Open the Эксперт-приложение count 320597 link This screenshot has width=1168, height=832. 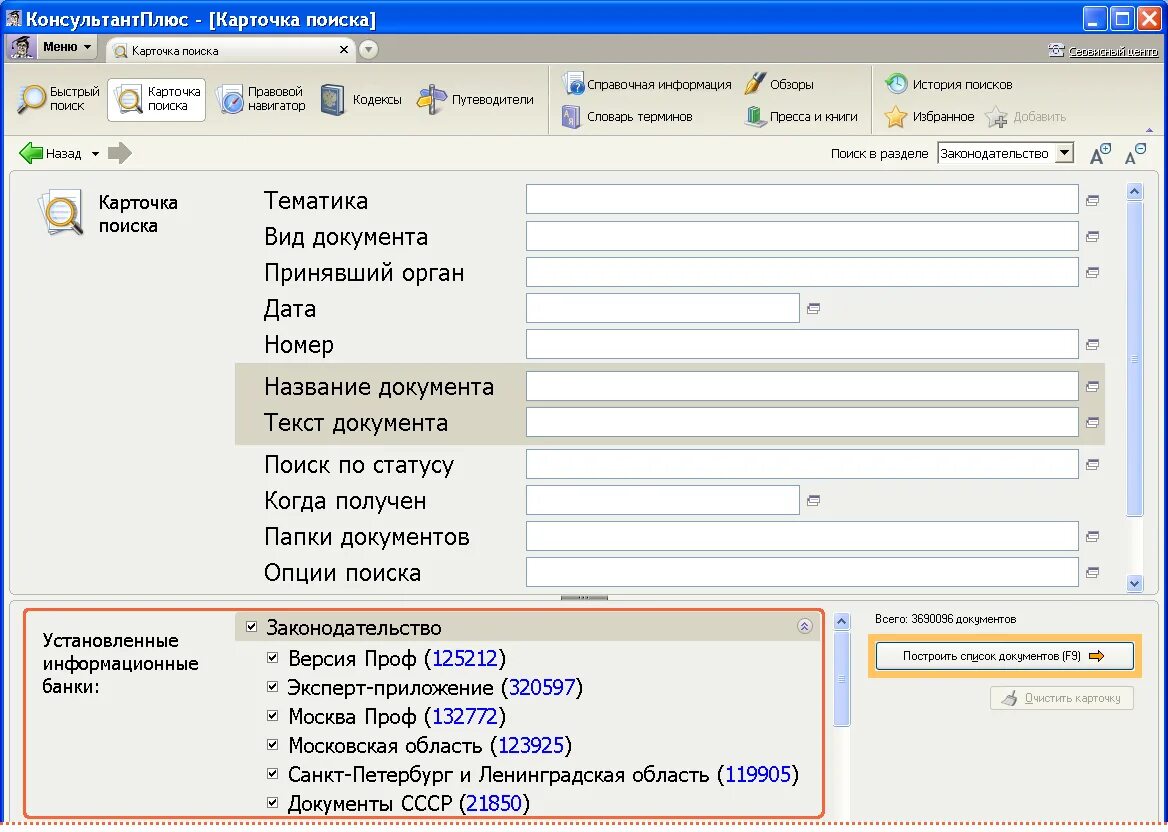542,687
